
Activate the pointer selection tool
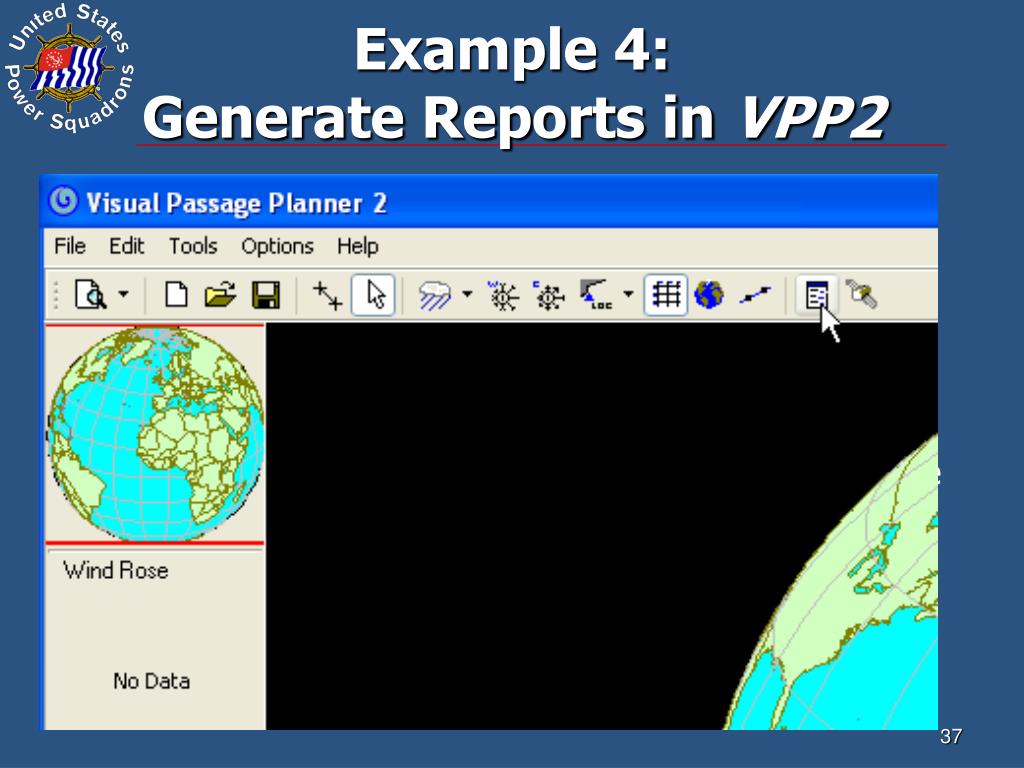coord(374,295)
